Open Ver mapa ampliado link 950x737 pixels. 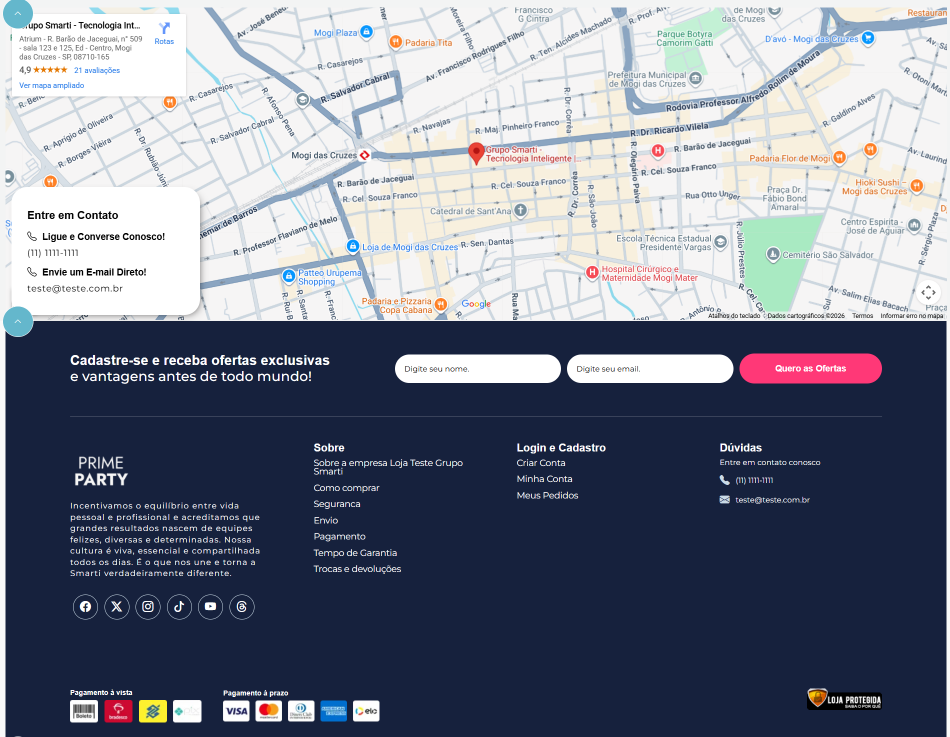click(x=51, y=85)
